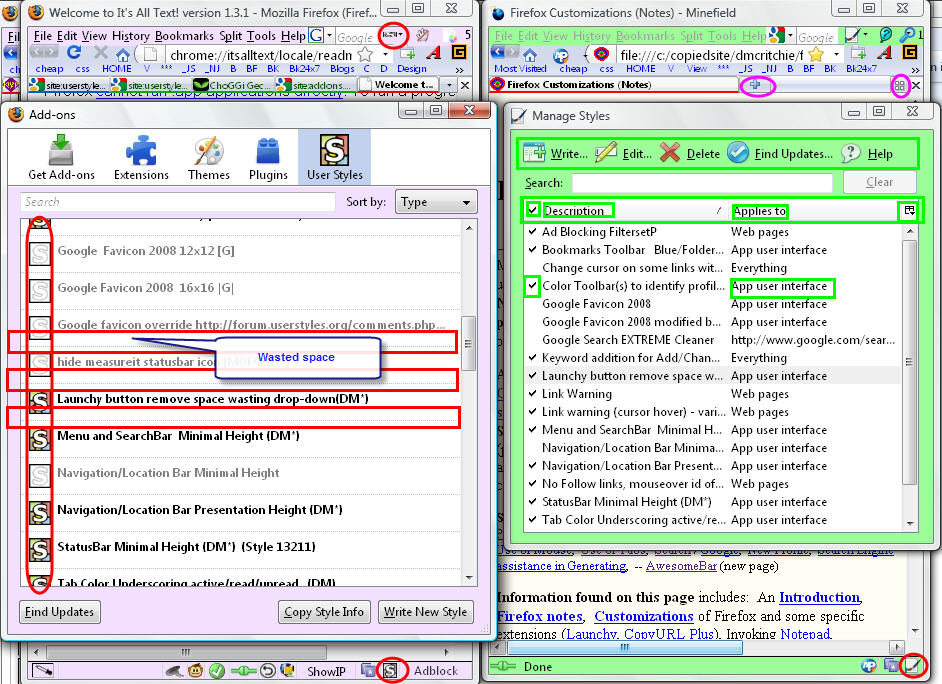Click green checkmark icon in left status bar
The width and height of the screenshot is (942, 684).
(x=217, y=670)
